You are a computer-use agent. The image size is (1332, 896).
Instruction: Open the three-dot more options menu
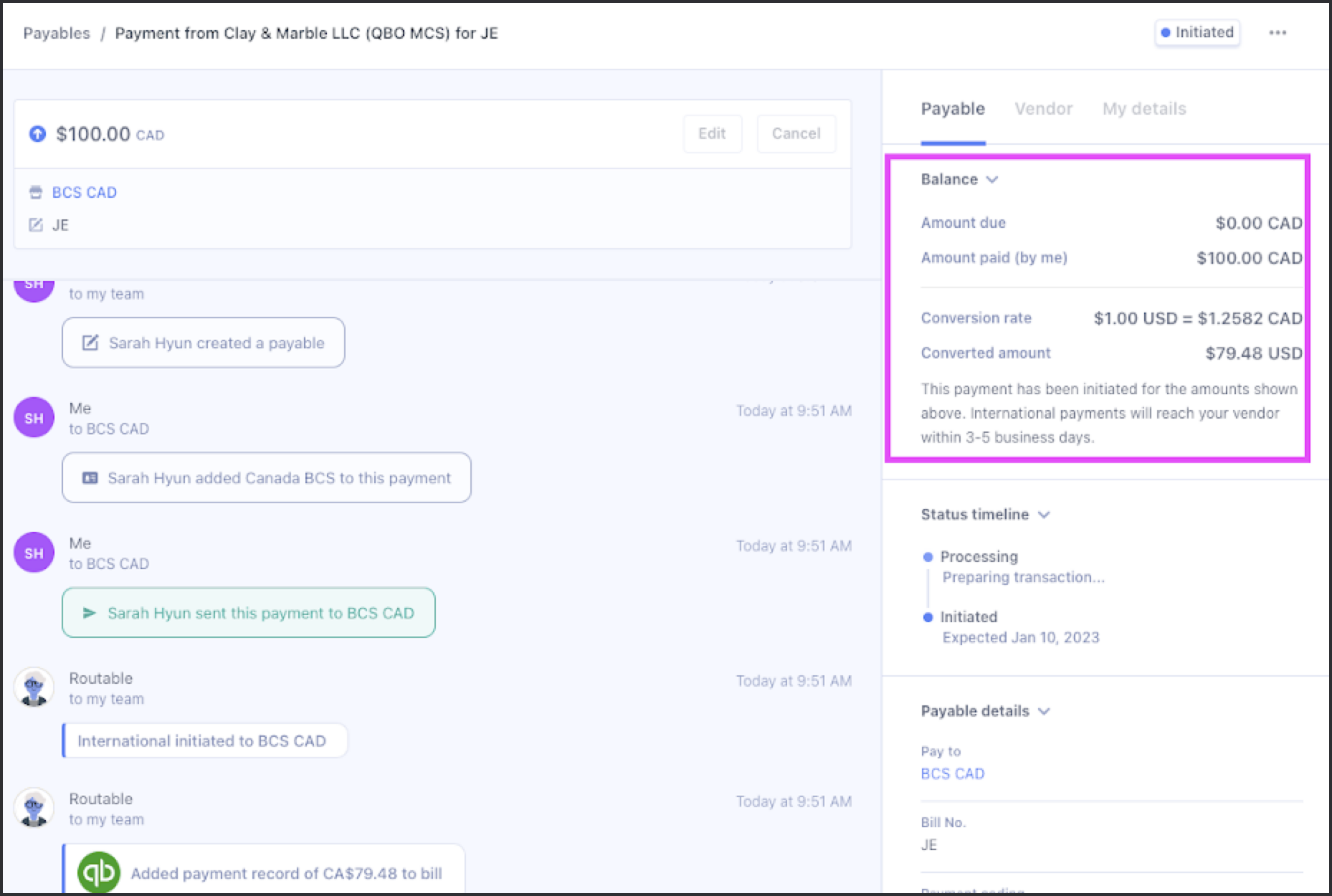pos(1278,33)
